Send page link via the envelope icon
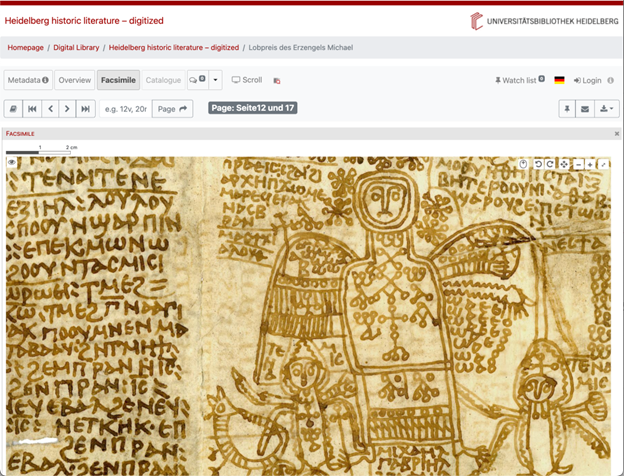Viewport: 624px width, 476px height. pos(585,109)
